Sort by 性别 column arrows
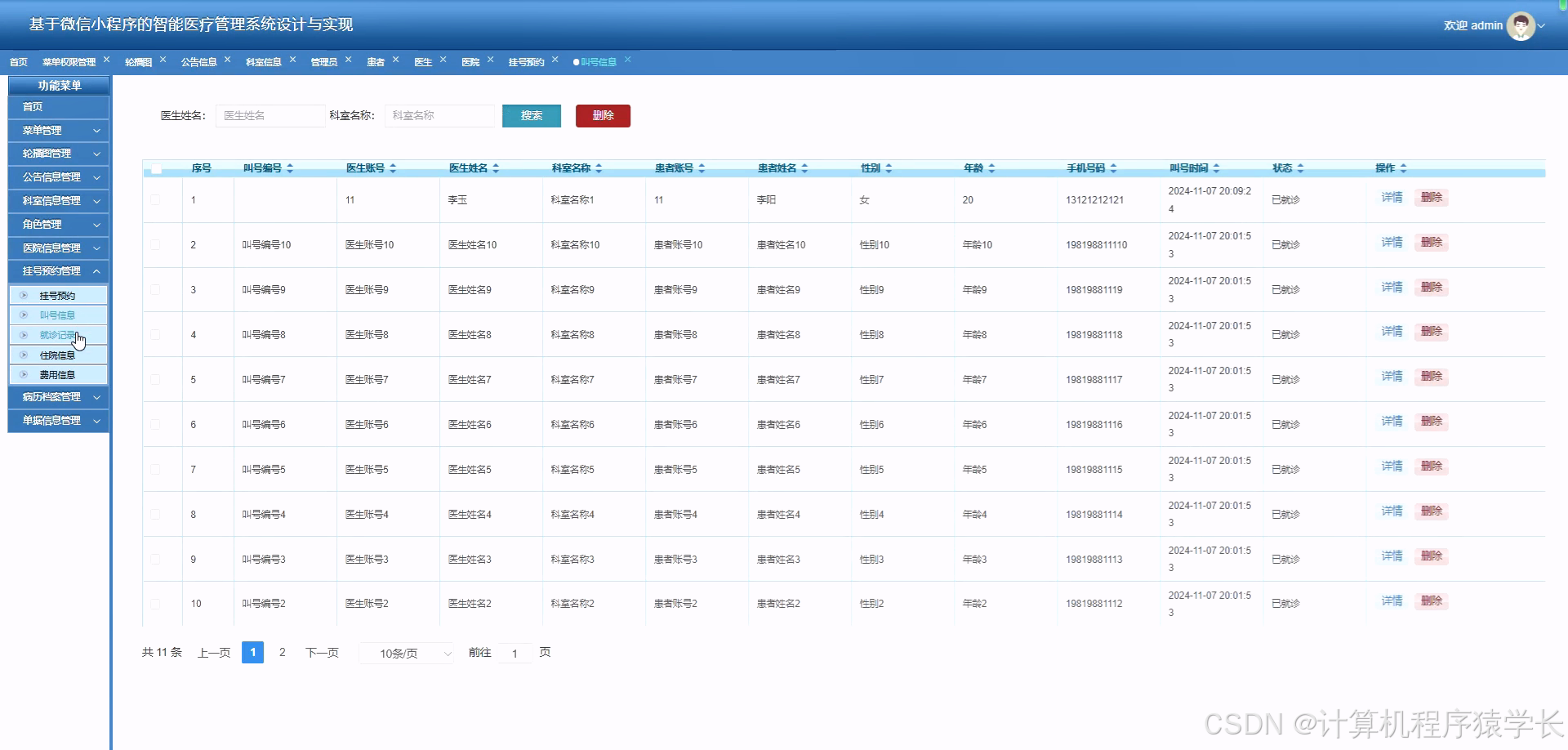The height and width of the screenshot is (750, 1568). [x=889, y=168]
